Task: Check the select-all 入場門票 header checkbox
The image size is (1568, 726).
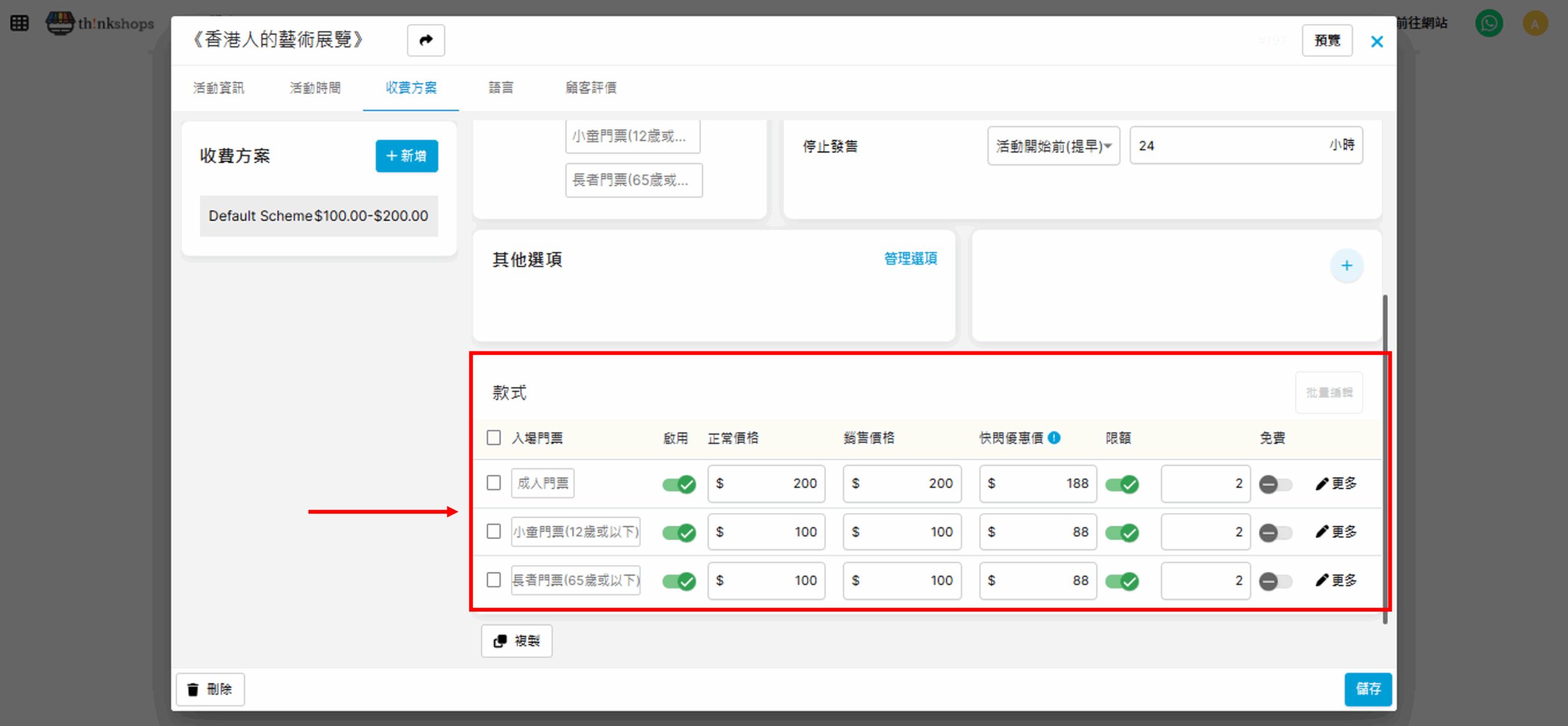Action: click(x=494, y=438)
